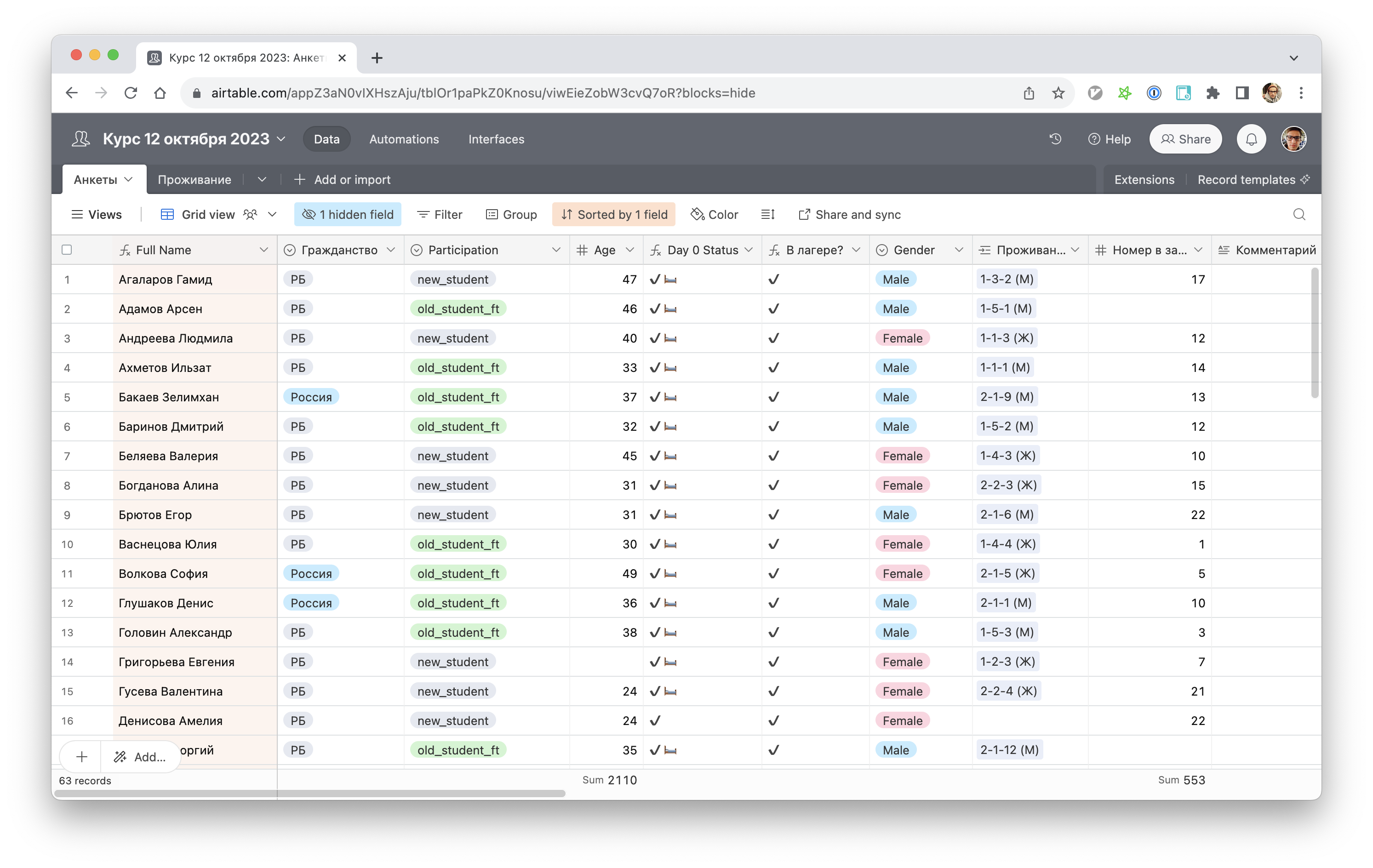This screenshot has width=1373, height=868.
Task: Close the Курс 12 октября browser tab
Action: (x=342, y=57)
